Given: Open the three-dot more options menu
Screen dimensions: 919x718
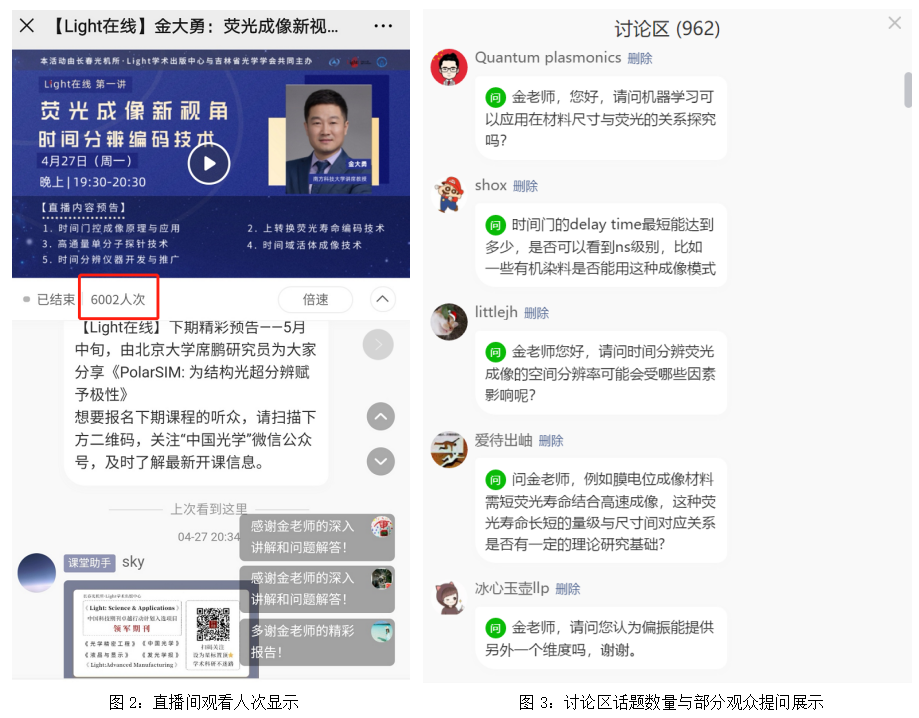Looking at the screenshot, I should tap(383, 26).
